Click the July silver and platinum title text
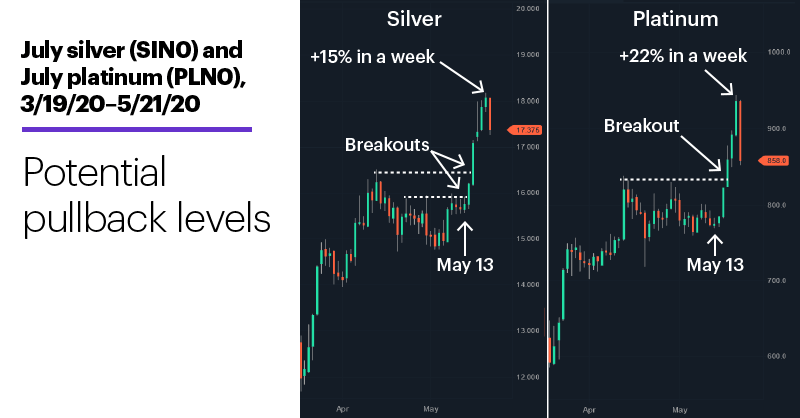 tap(133, 77)
